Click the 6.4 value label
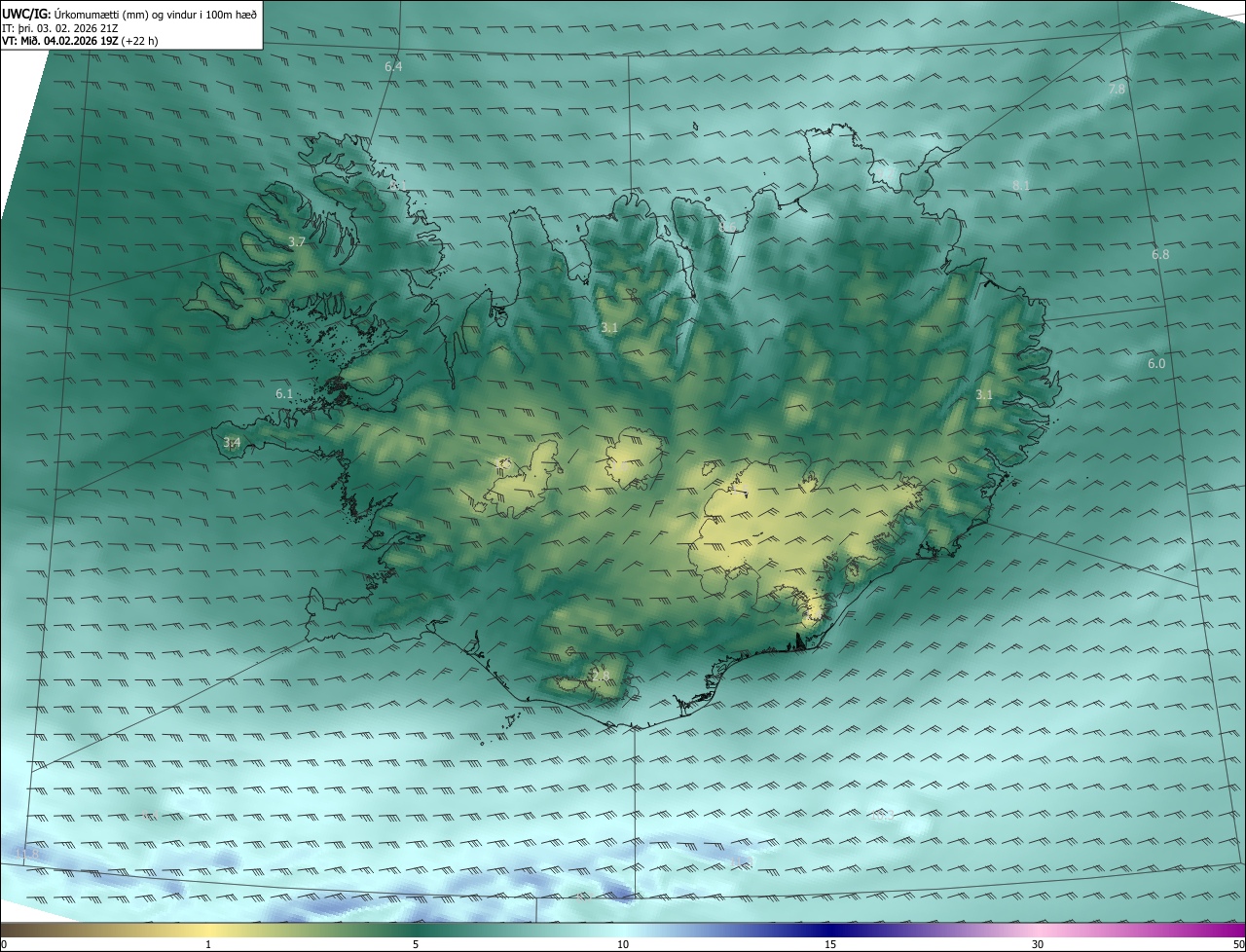This screenshot has height=952, width=1246. point(393,67)
